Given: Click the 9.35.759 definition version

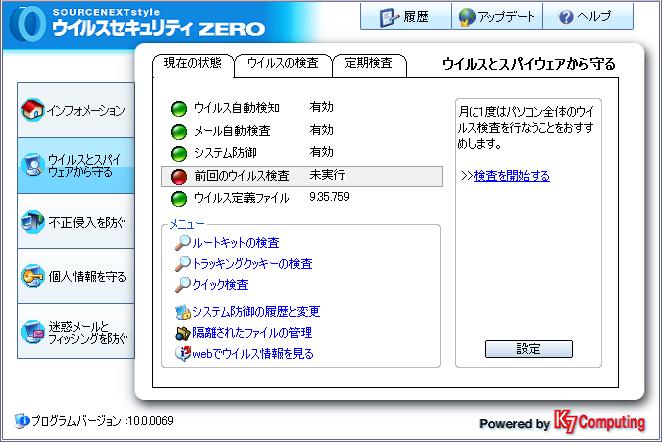Looking at the screenshot, I should tap(329, 197).
